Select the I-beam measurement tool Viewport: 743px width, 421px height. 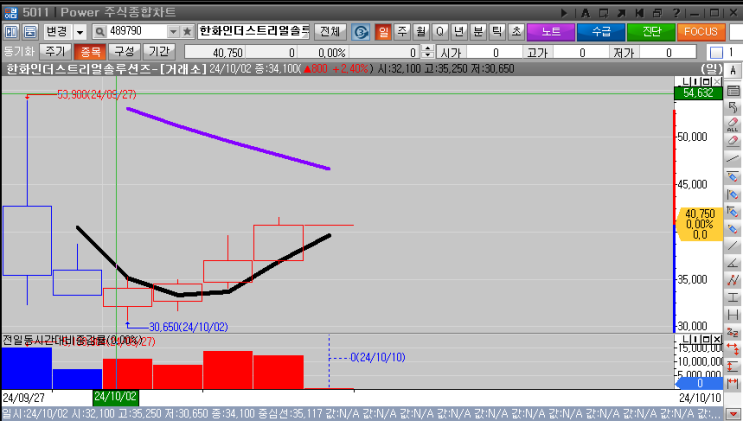(733, 298)
